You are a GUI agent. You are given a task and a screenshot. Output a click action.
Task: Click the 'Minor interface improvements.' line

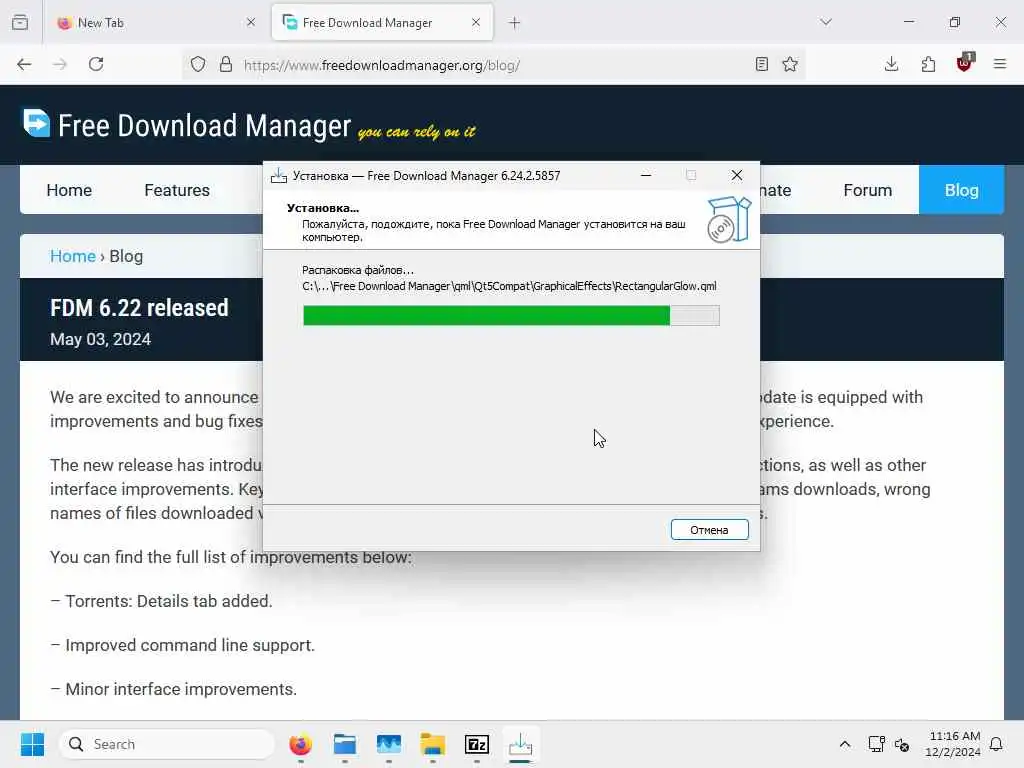174,689
